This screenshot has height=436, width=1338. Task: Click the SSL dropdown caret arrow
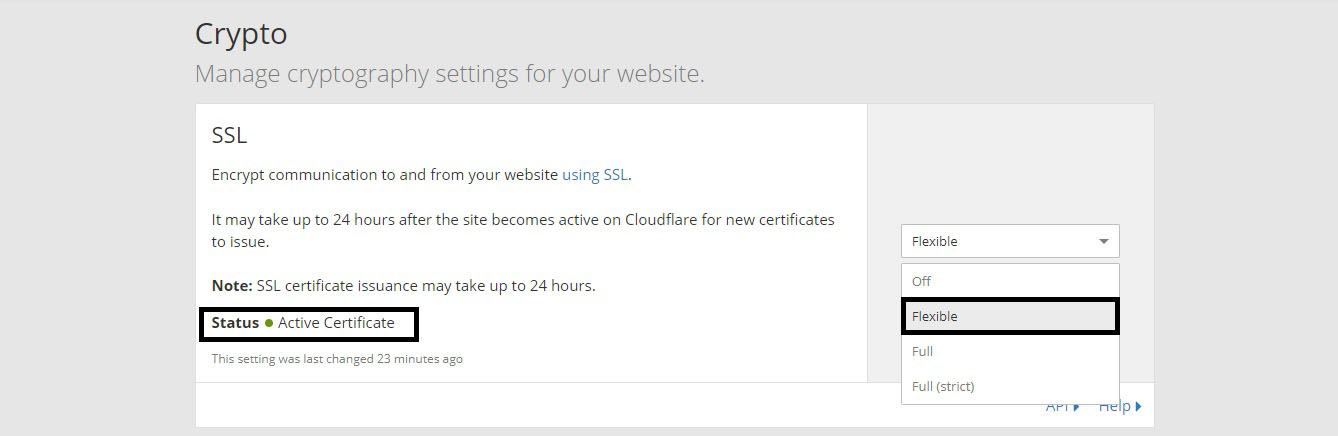tap(1104, 241)
